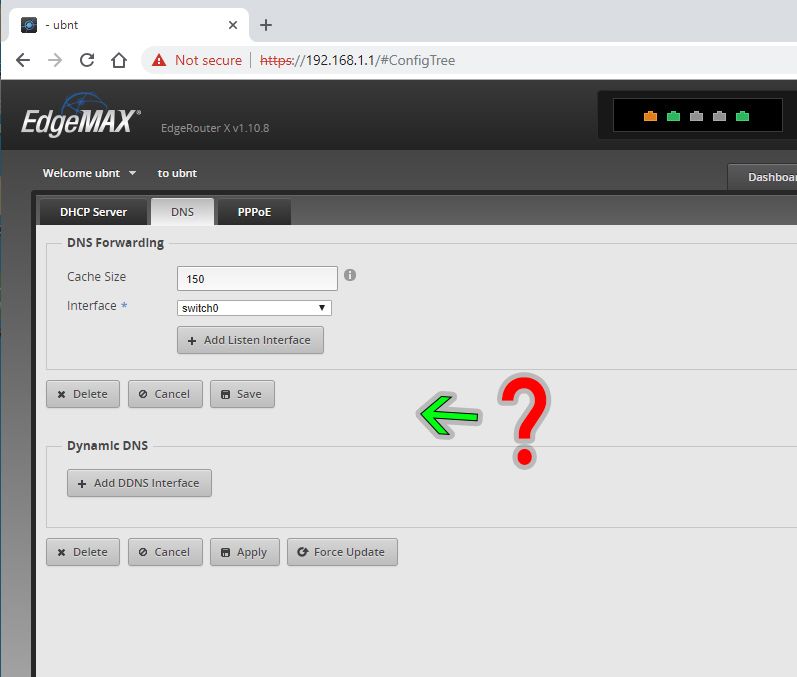Reload the page with refresh icon
Viewport: 797px width, 677px height.
[x=87, y=60]
